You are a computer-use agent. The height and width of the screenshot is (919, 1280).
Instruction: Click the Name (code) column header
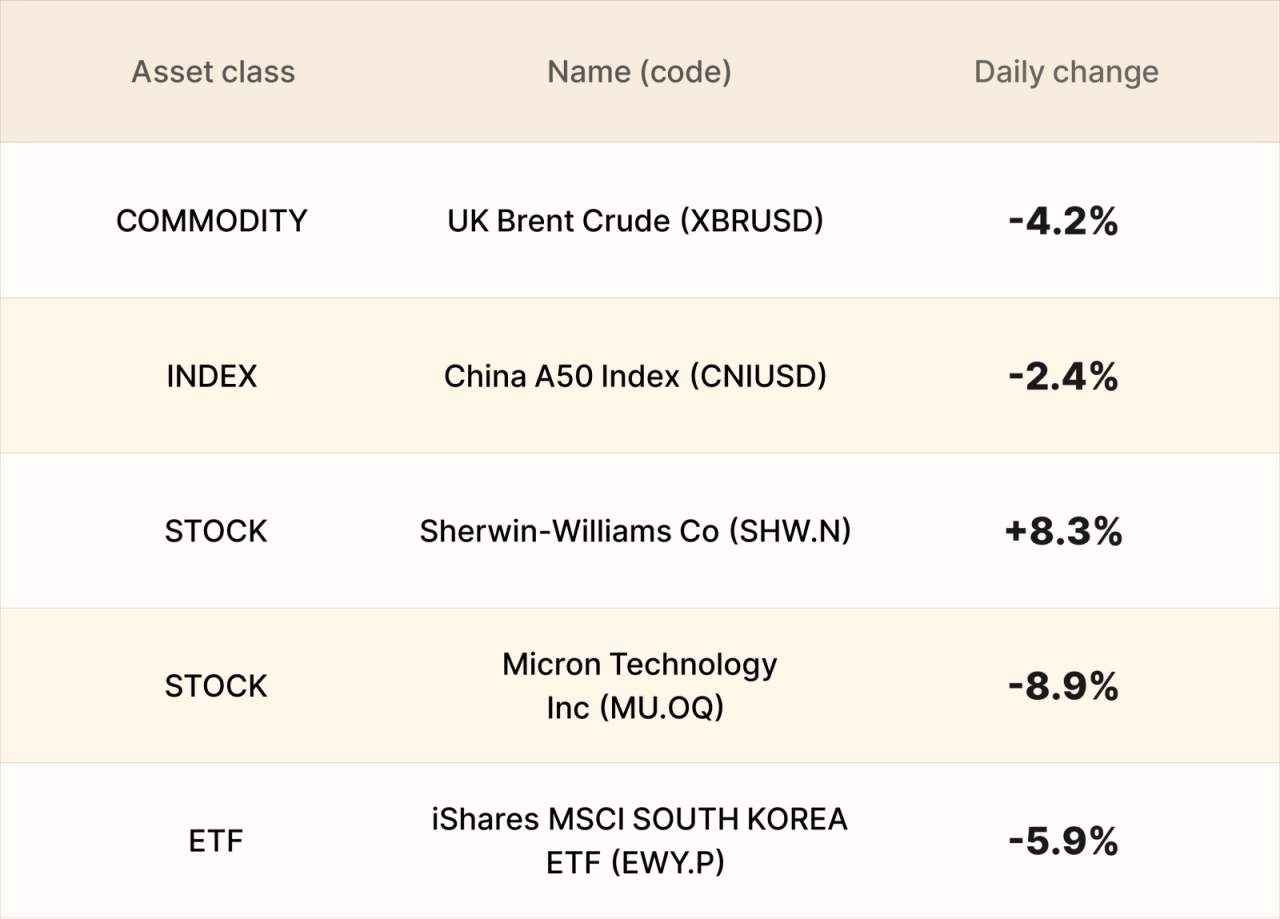[639, 72]
